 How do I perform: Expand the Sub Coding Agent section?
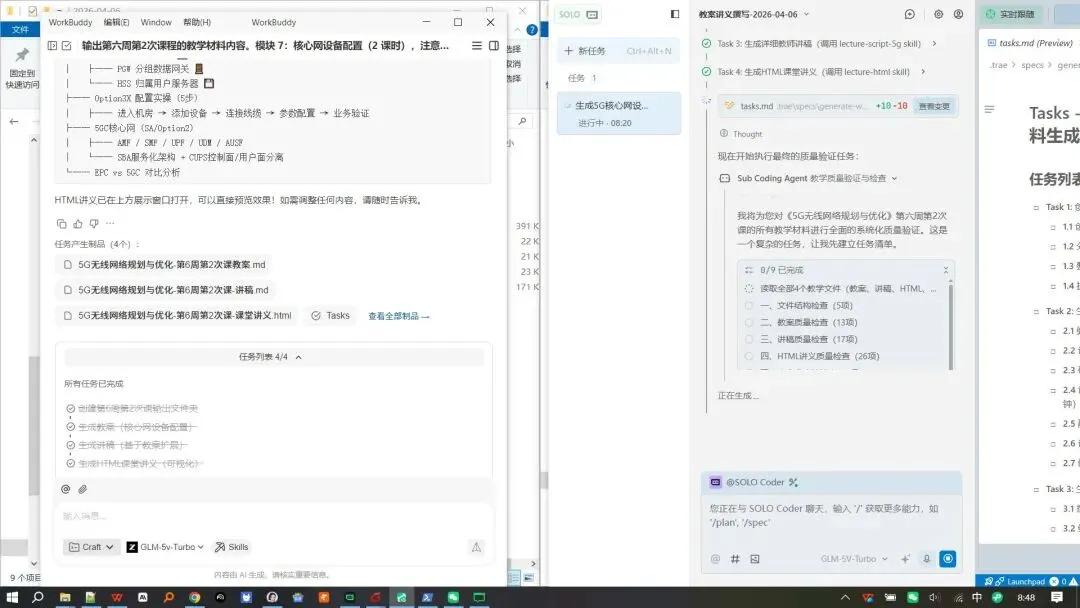(x=895, y=178)
